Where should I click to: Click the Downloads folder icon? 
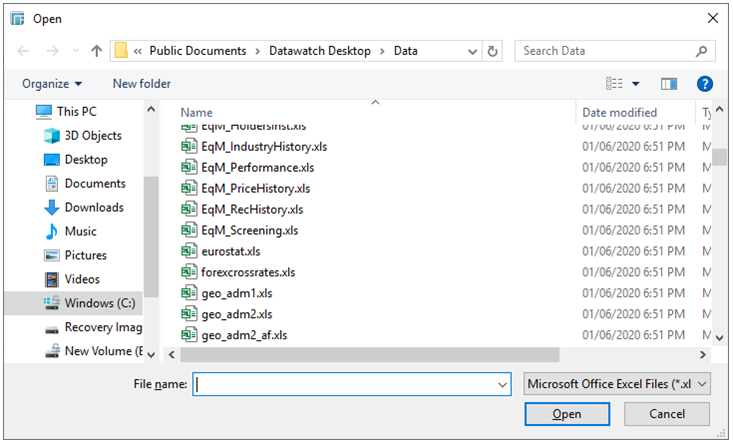[53, 208]
